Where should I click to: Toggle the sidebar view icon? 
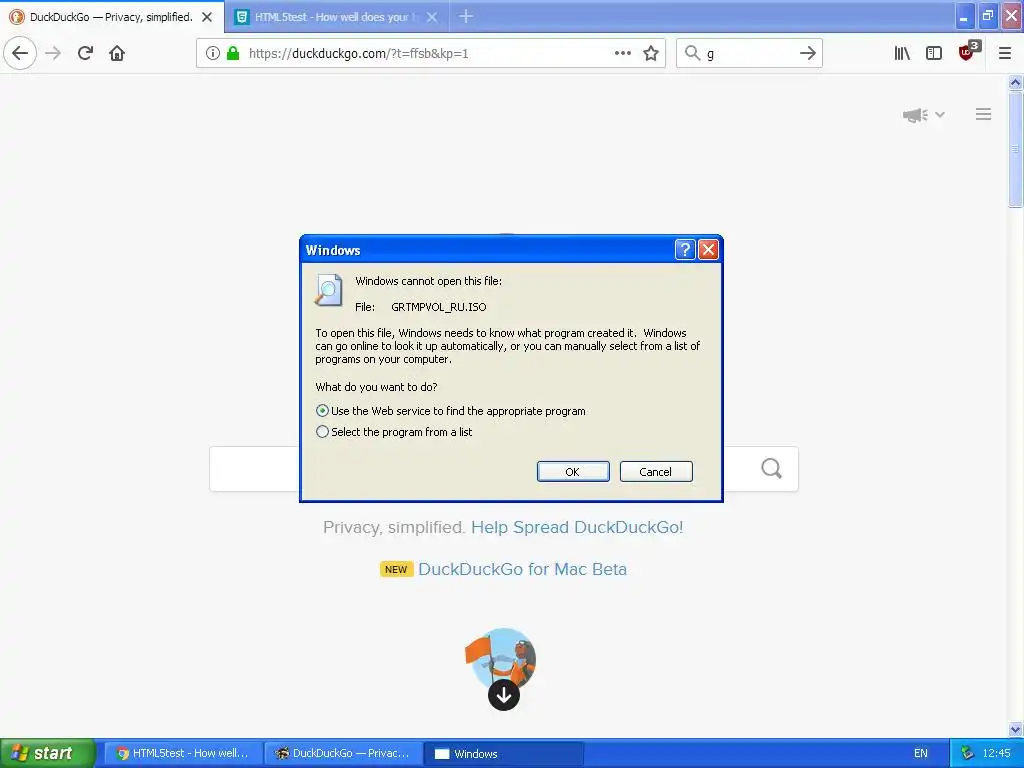(934, 53)
